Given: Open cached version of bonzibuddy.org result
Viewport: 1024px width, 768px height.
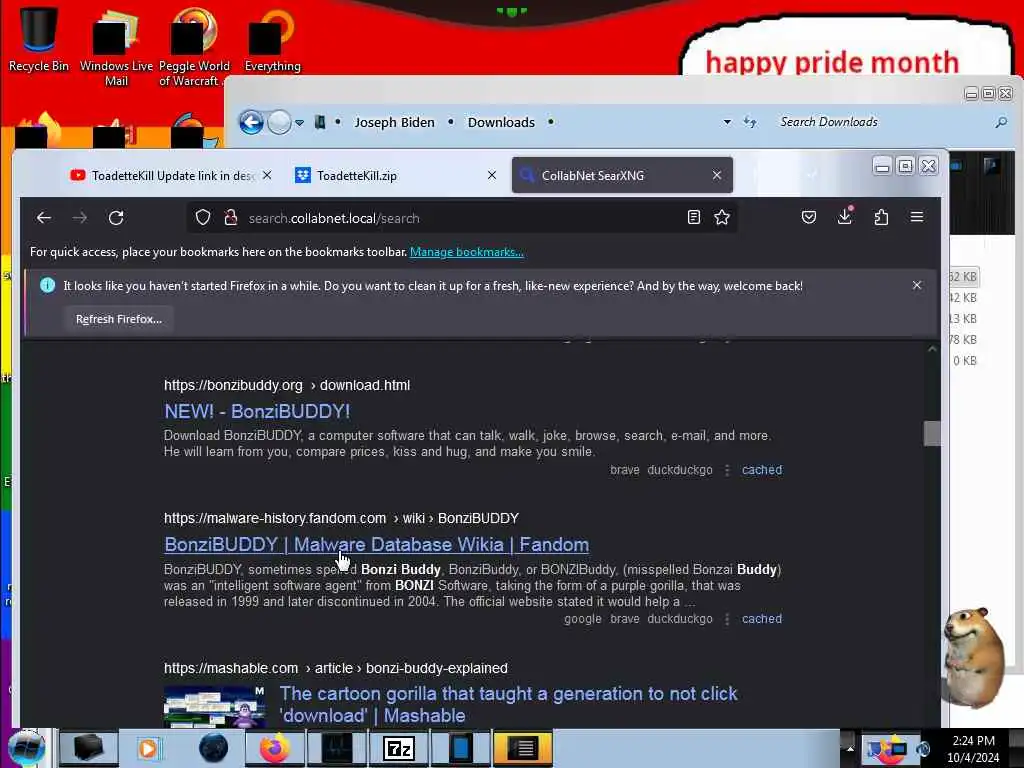Looking at the screenshot, I should coord(761,470).
